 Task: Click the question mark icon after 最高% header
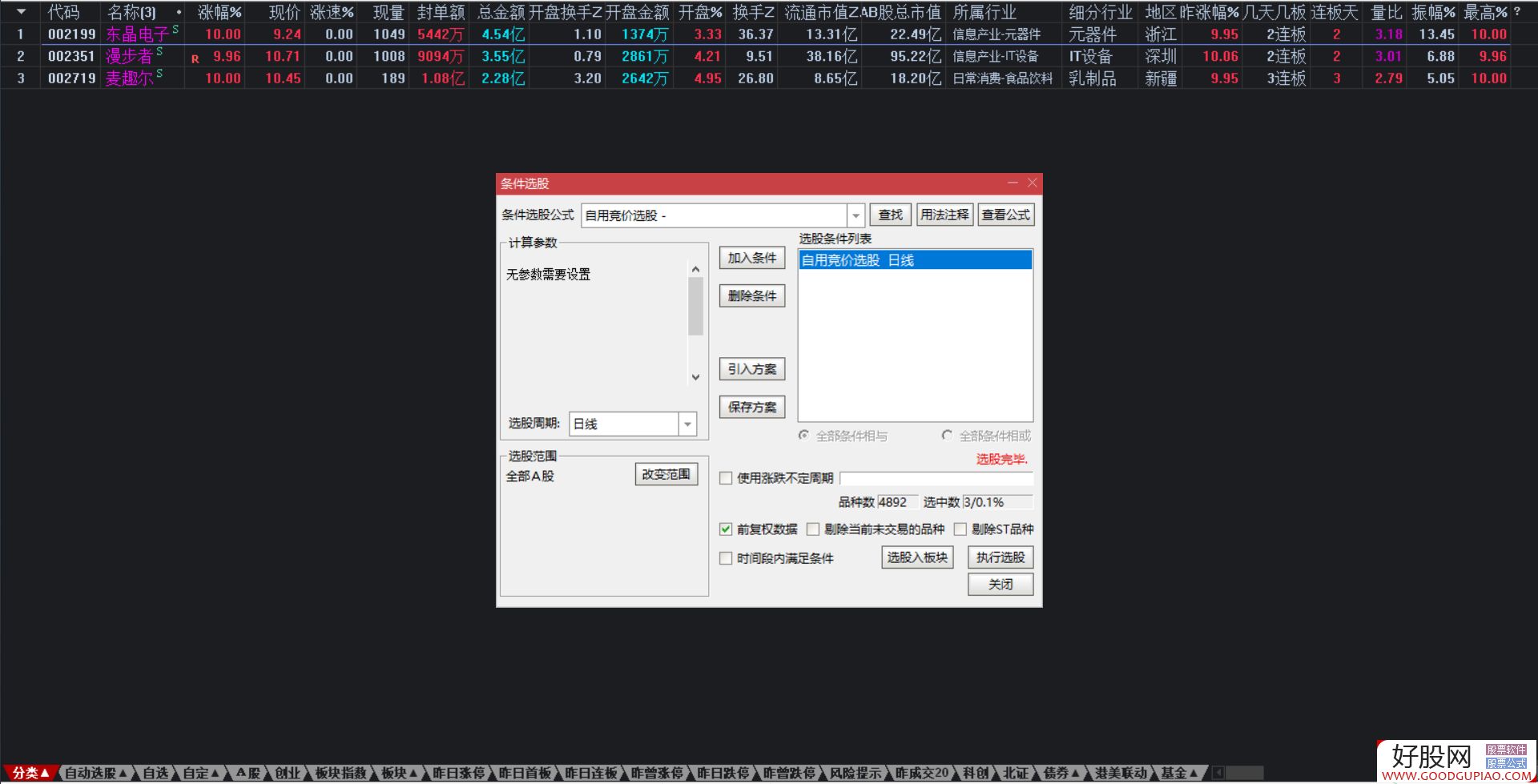coord(1517,12)
